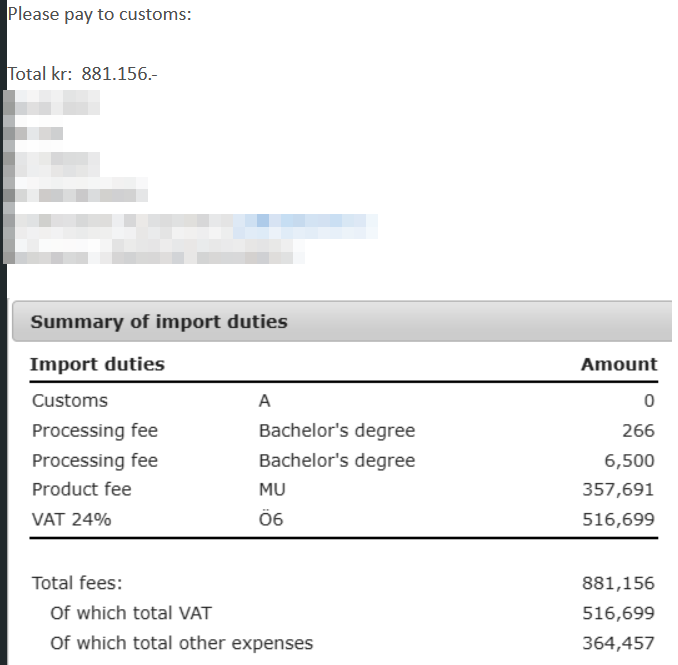Select the total fees amount 881,156
Screen dimensions: 678x665
click(618, 583)
